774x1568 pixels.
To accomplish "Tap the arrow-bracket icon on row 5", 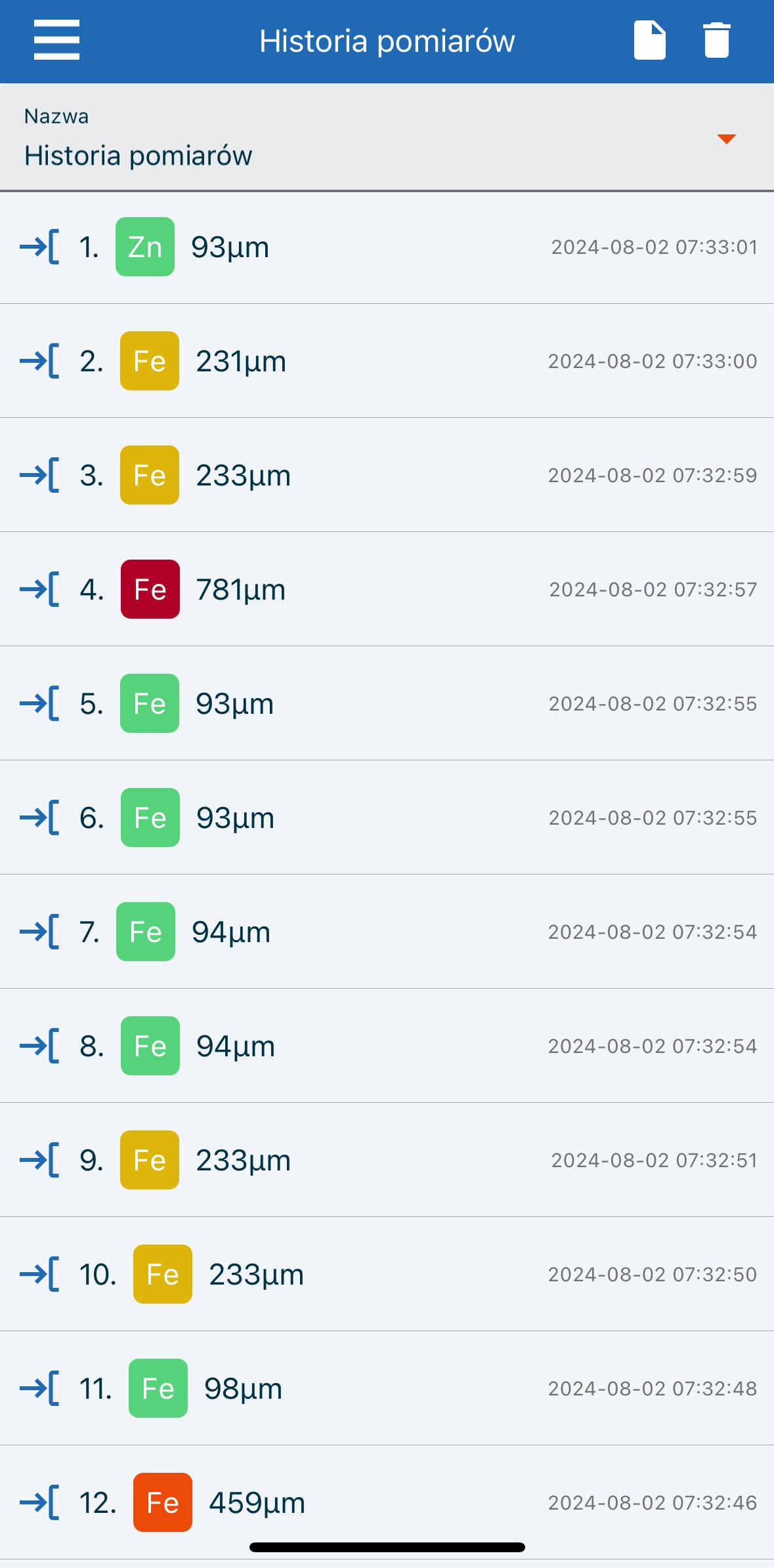I will click(x=39, y=703).
